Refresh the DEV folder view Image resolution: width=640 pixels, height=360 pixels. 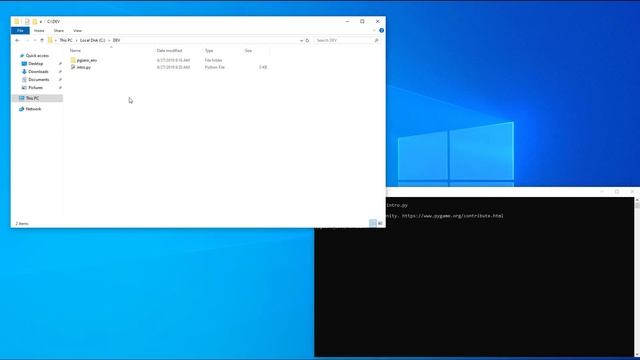point(307,40)
